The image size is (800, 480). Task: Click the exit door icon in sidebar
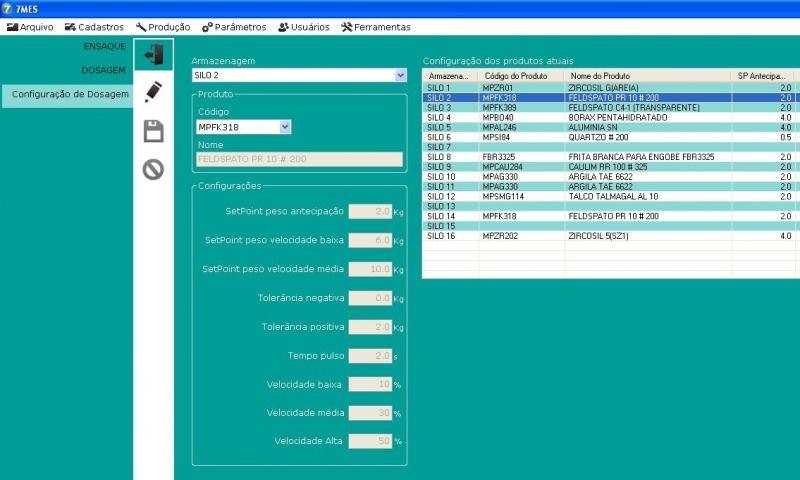[153, 54]
